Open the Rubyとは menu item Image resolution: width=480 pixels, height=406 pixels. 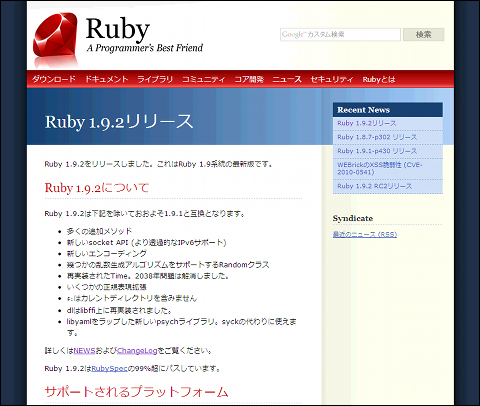[x=379, y=79]
